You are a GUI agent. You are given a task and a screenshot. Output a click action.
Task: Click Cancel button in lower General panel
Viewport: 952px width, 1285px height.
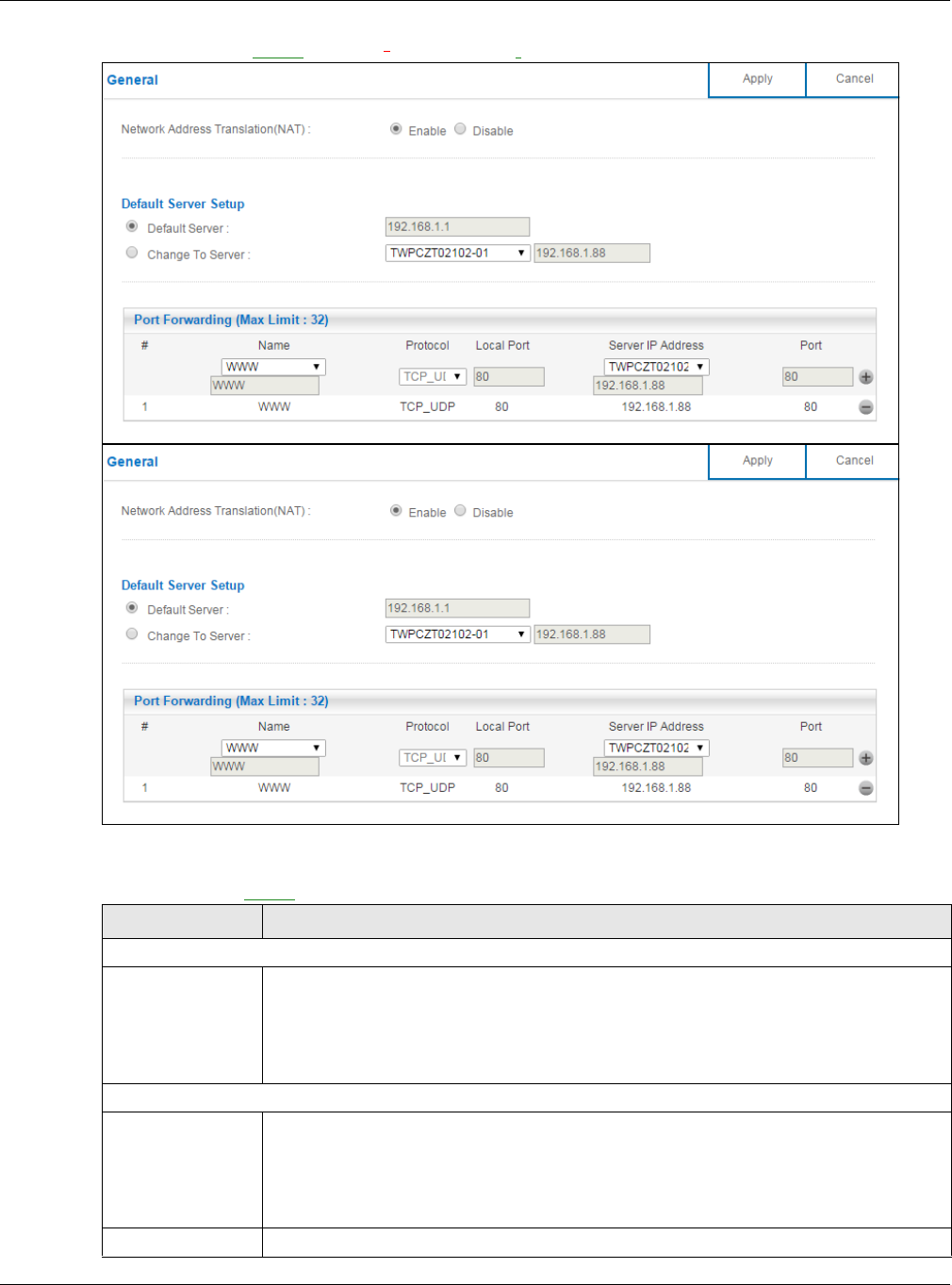click(x=854, y=461)
